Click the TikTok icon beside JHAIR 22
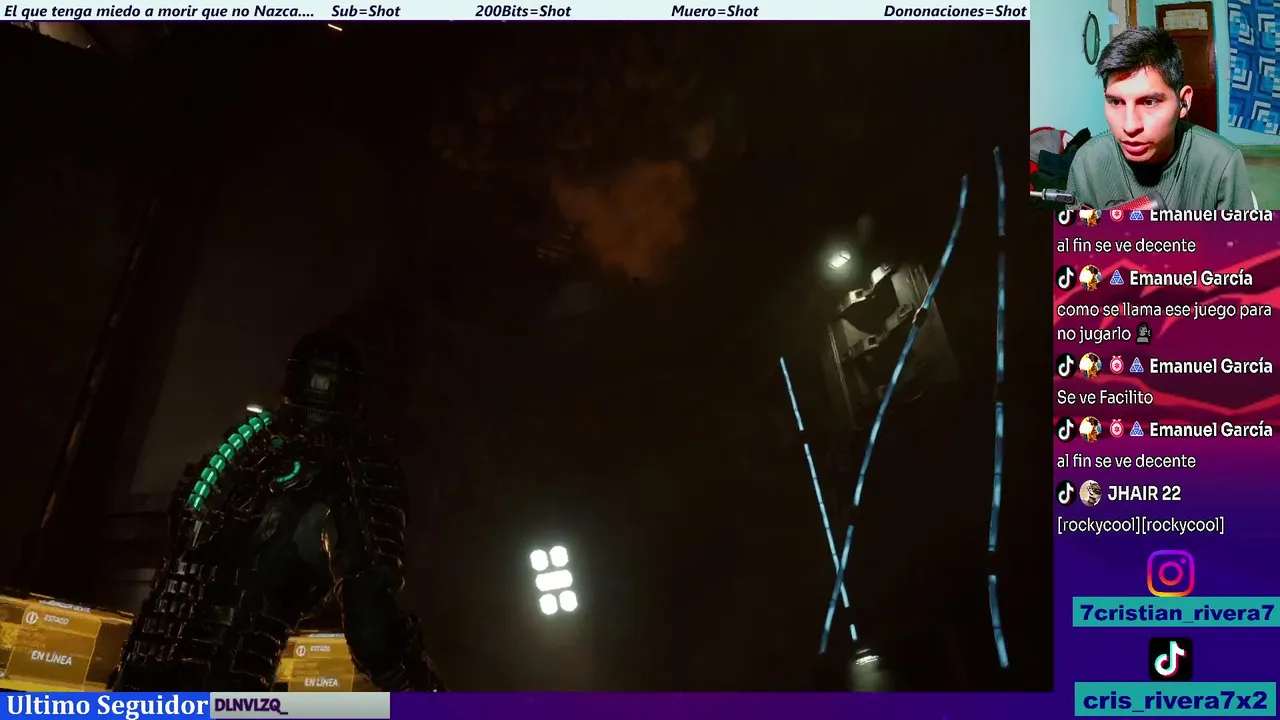 click(x=1066, y=493)
